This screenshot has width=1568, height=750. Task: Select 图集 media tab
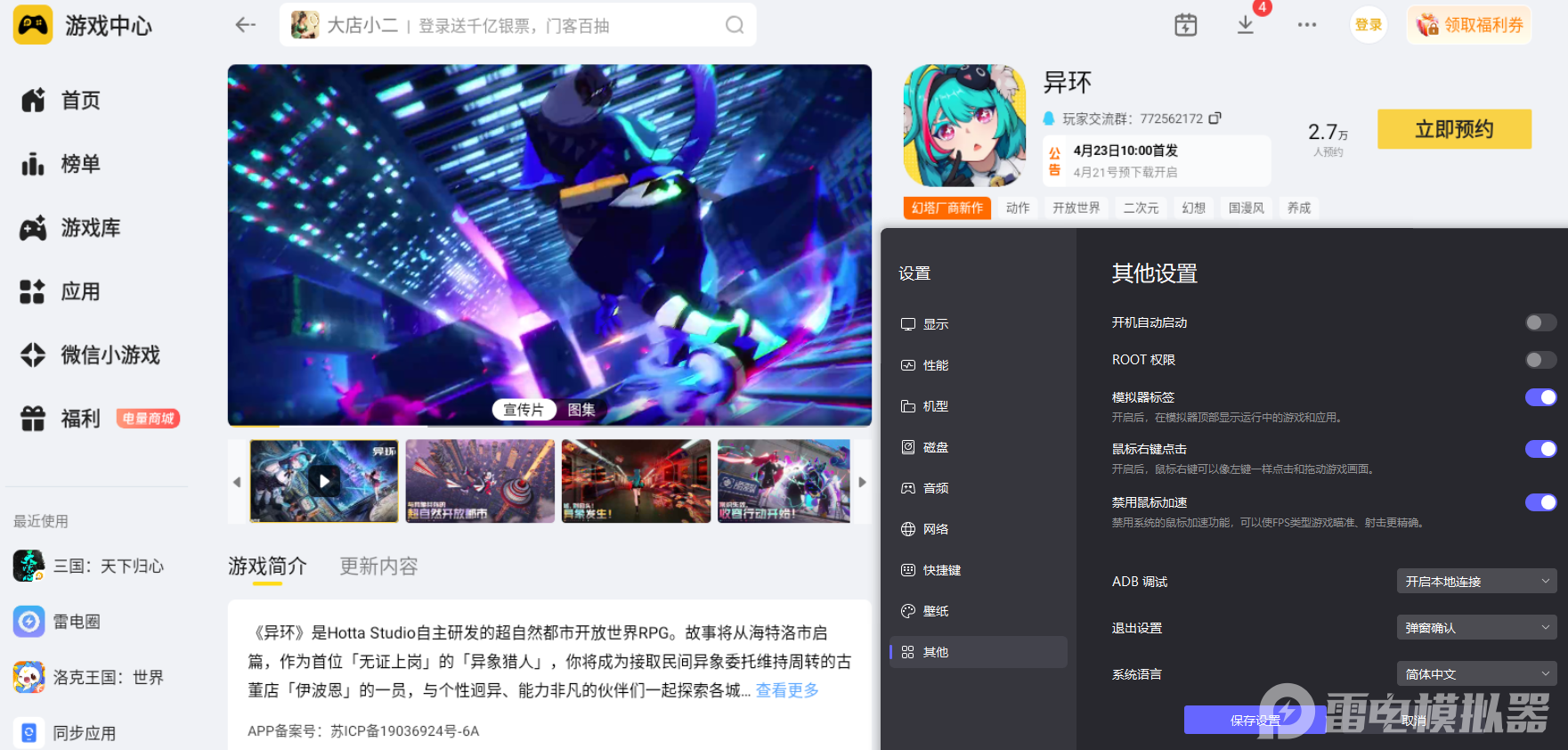[581, 410]
